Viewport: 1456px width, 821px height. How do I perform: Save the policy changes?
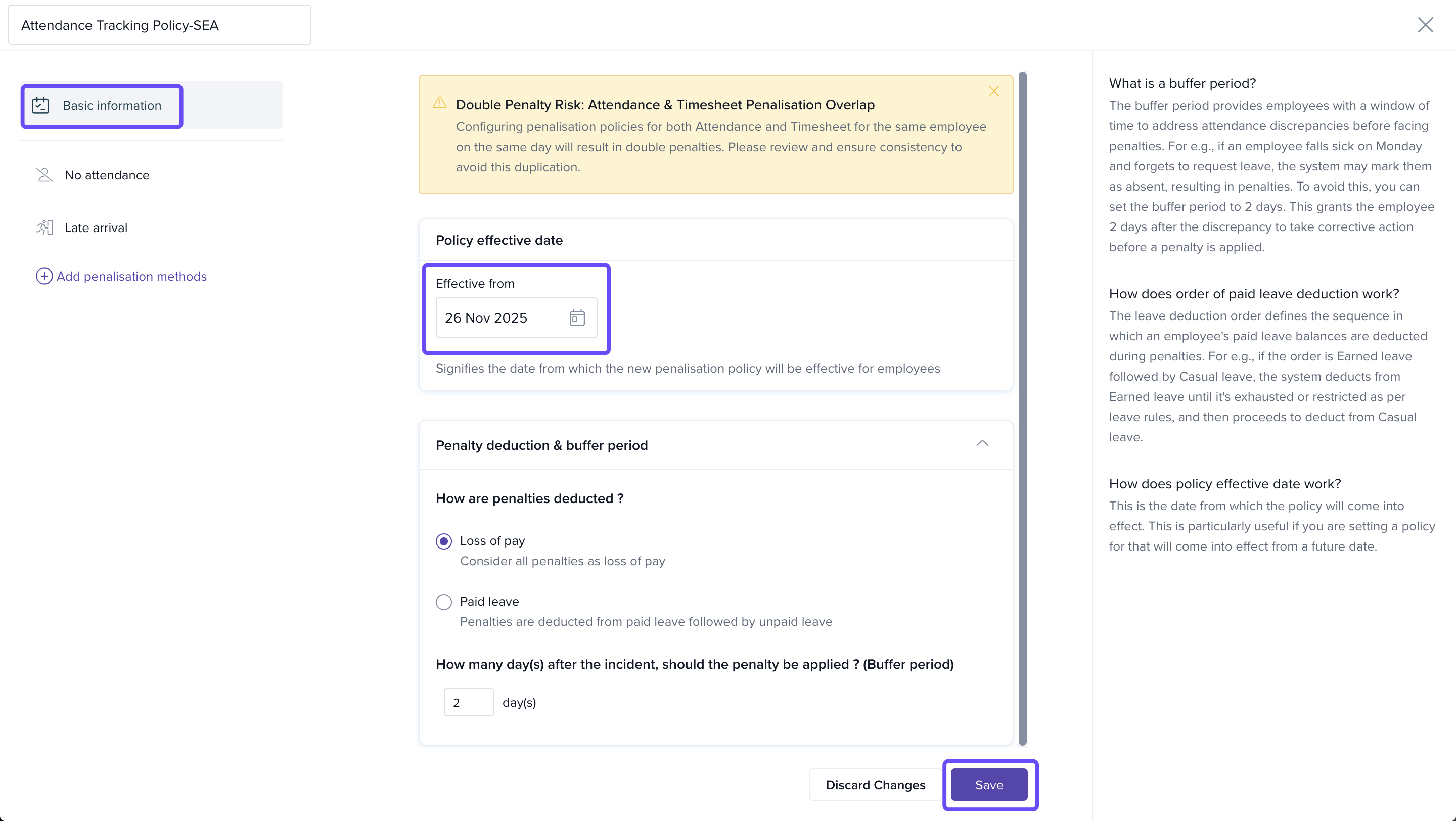[x=988, y=785]
